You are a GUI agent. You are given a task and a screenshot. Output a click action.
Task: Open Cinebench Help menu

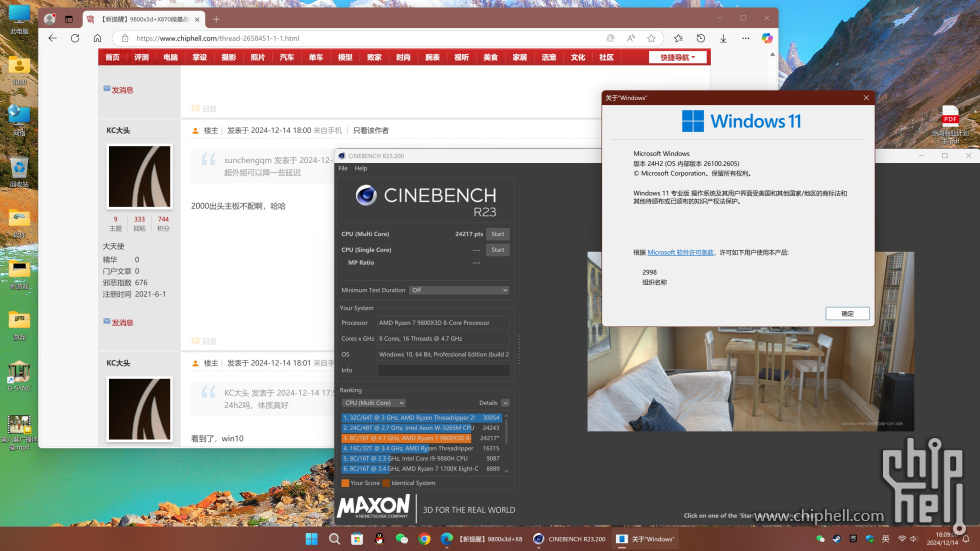point(361,168)
